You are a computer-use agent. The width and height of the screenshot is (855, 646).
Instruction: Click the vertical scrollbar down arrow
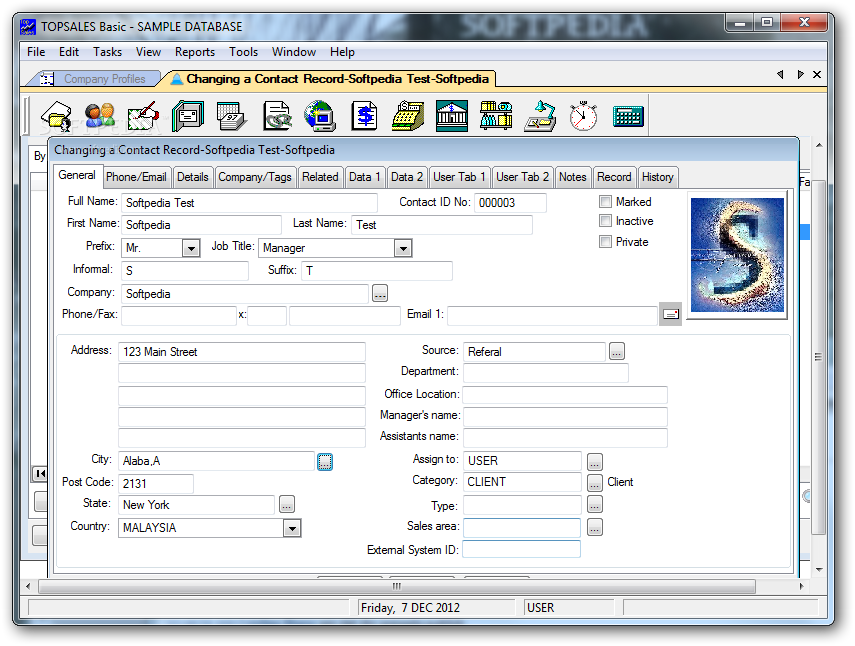(x=818, y=570)
